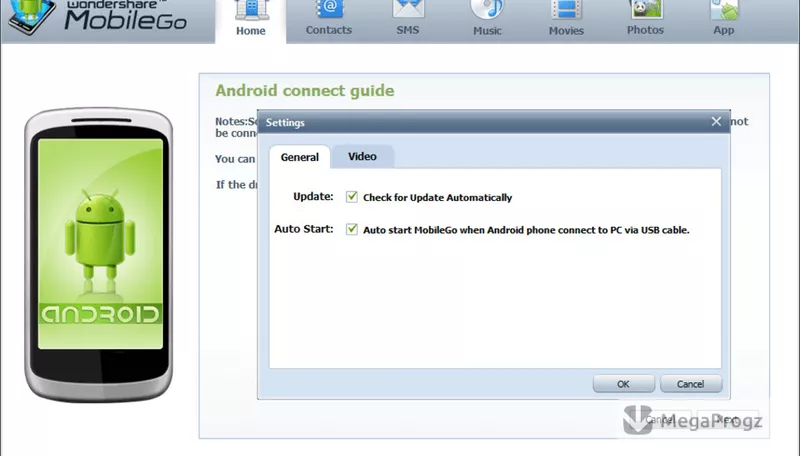Close the Settings dialog with X
Viewport: 800px width, 456px height.
[716, 121]
